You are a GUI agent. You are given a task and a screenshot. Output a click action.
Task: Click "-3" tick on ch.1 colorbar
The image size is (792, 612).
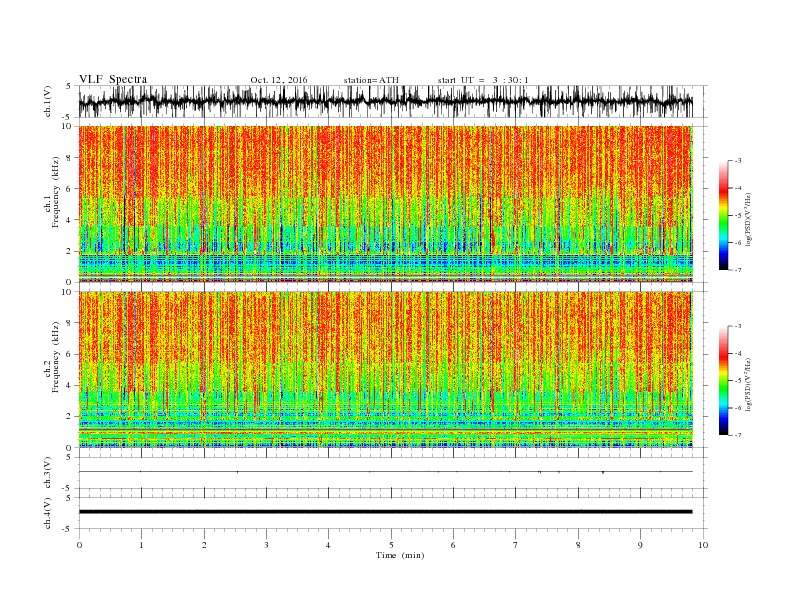[737, 161]
